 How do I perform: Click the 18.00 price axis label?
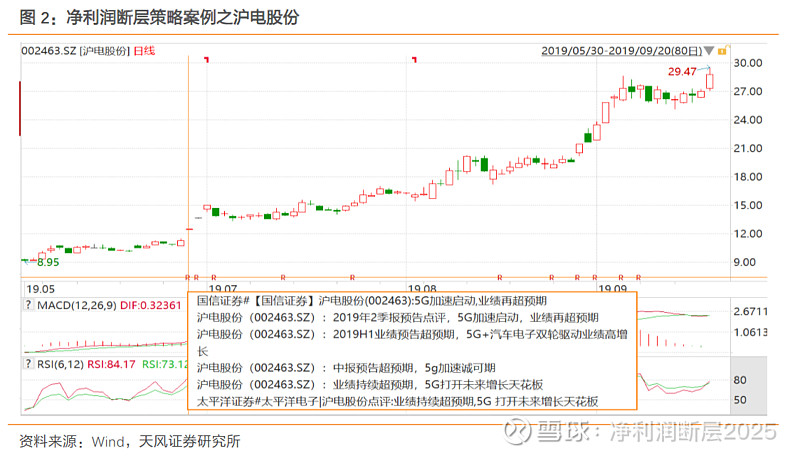coord(748,177)
